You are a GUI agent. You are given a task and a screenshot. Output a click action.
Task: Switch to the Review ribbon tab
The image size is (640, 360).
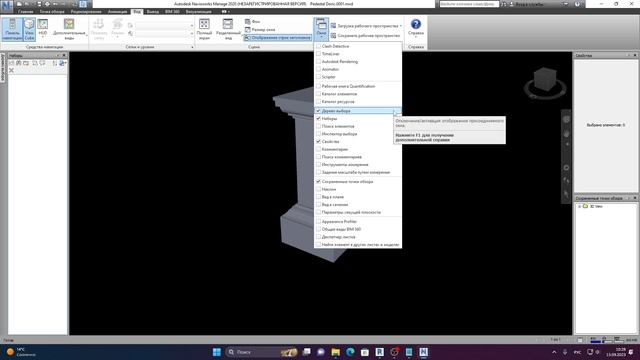point(86,12)
